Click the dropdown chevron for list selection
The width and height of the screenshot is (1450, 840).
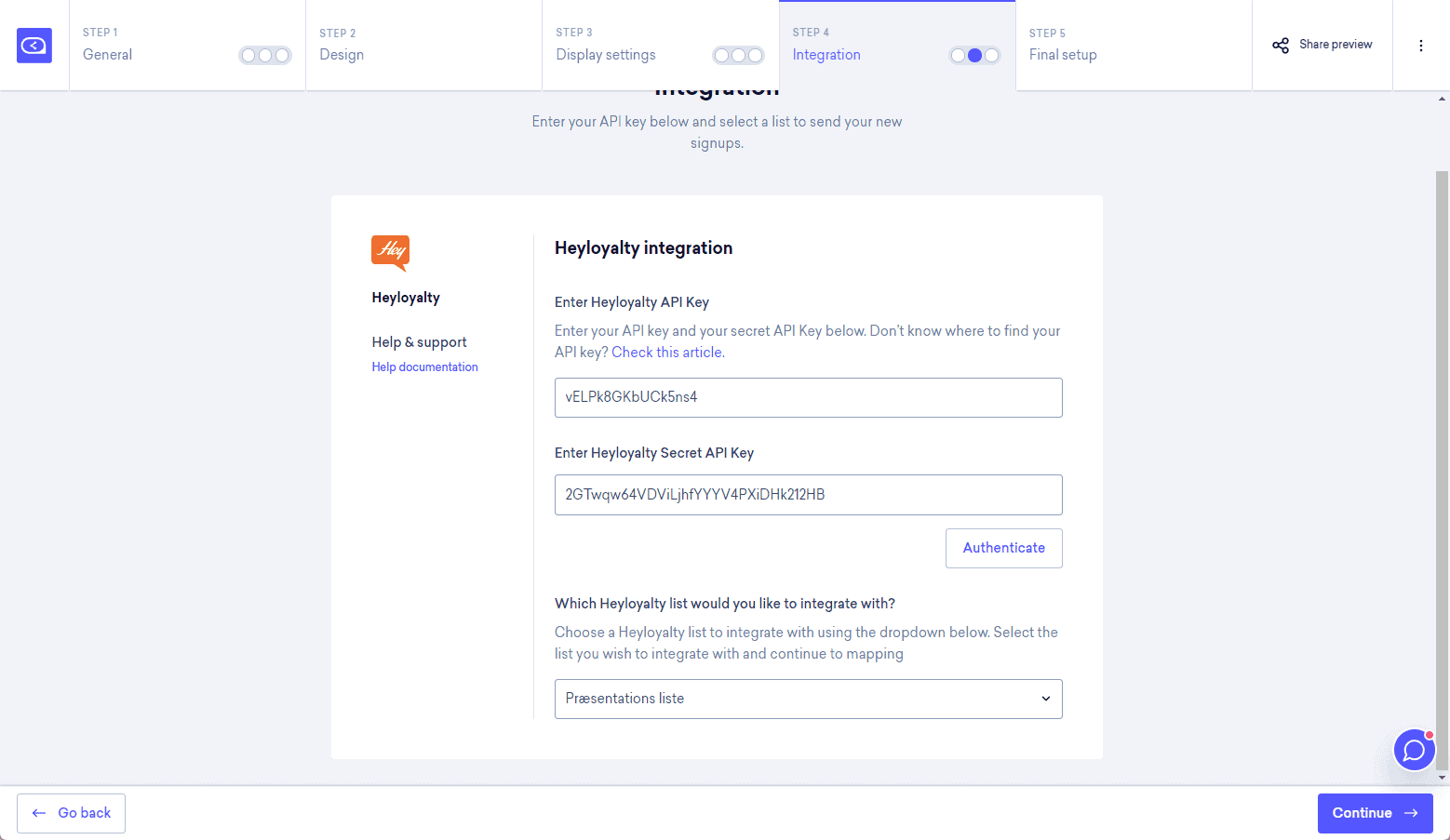pyautogui.click(x=1045, y=699)
